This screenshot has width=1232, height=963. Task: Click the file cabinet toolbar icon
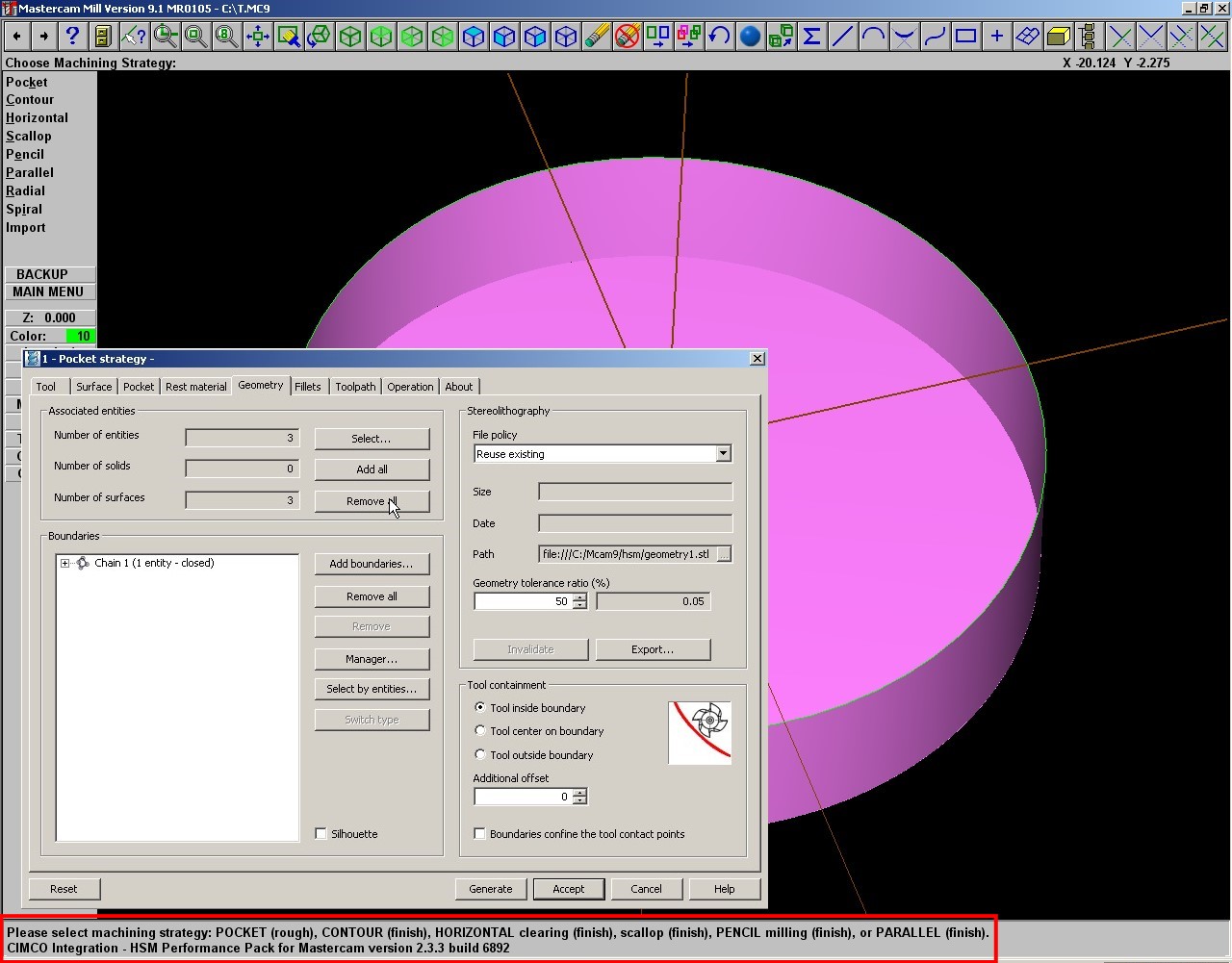(x=102, y=37)
